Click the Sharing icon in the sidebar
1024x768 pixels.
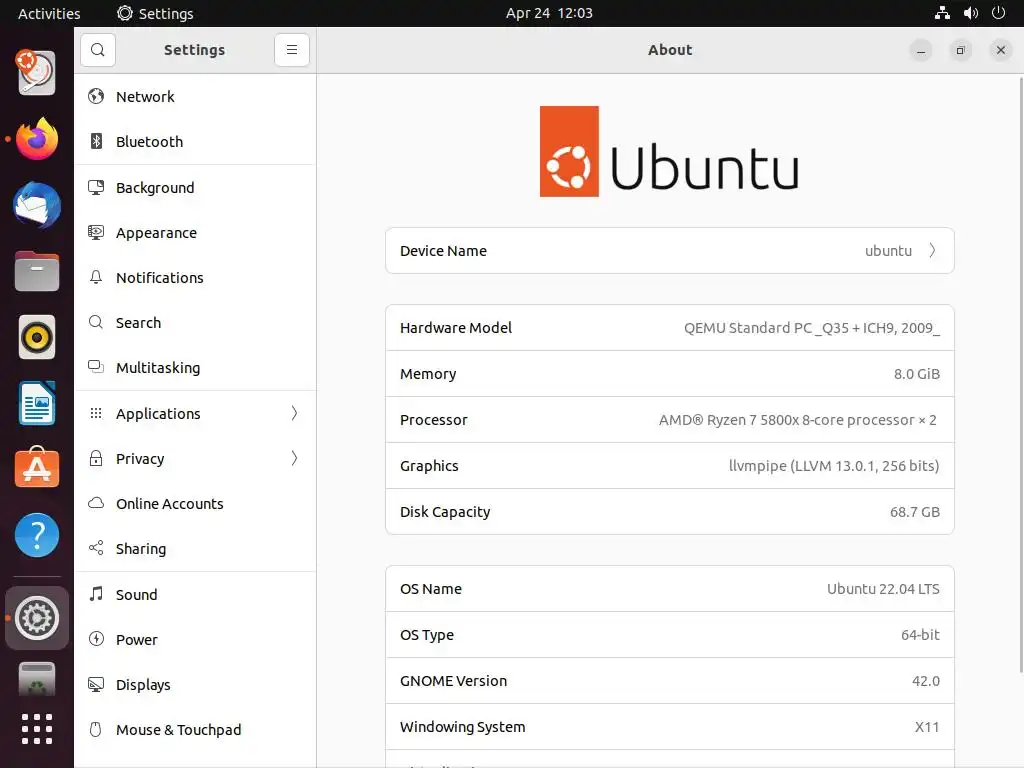(96, 549)
